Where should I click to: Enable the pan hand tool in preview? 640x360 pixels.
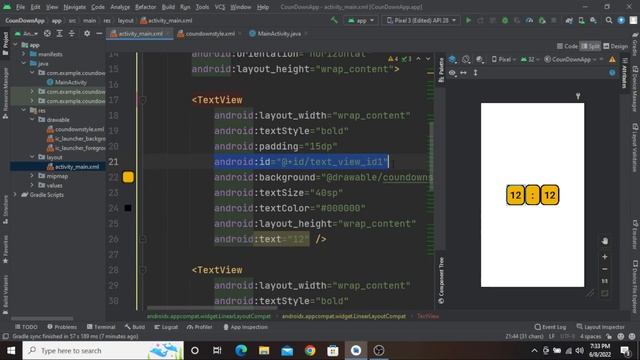coord(604,241)
